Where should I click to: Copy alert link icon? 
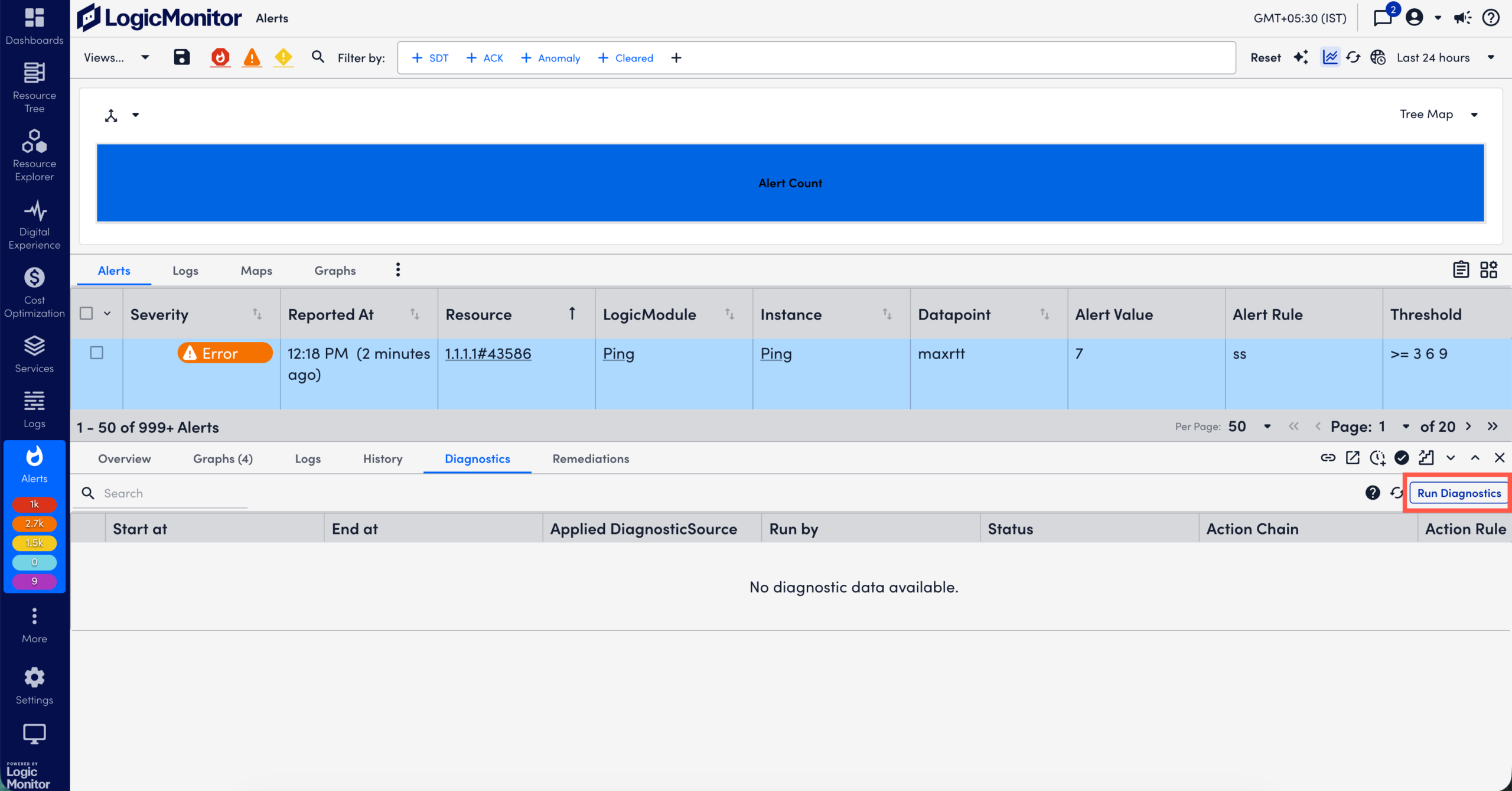(1328, 458)
